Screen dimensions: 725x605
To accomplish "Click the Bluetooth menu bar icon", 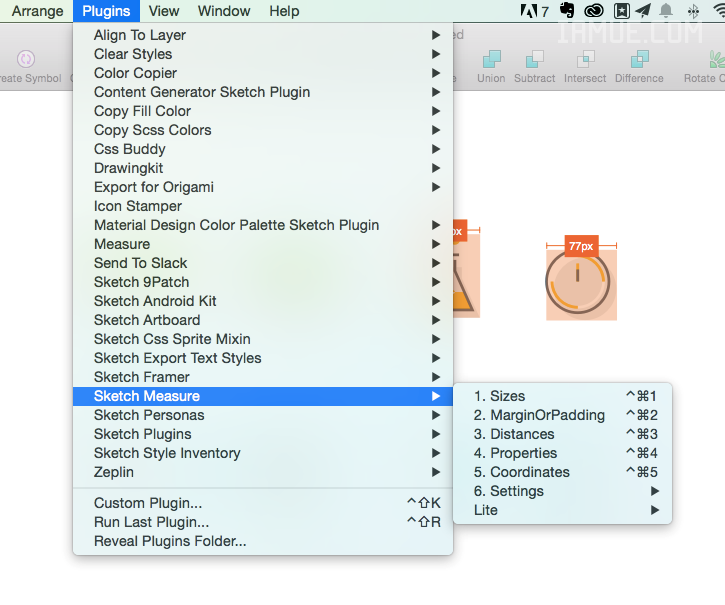I will 693,11.
